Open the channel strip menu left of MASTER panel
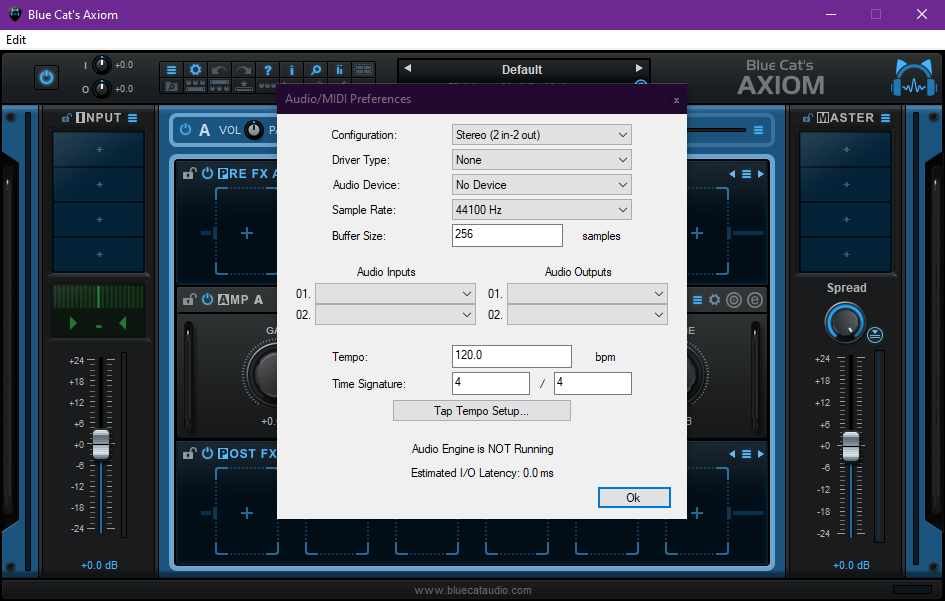This screenshot has width=945, height=601. point(758,130)
